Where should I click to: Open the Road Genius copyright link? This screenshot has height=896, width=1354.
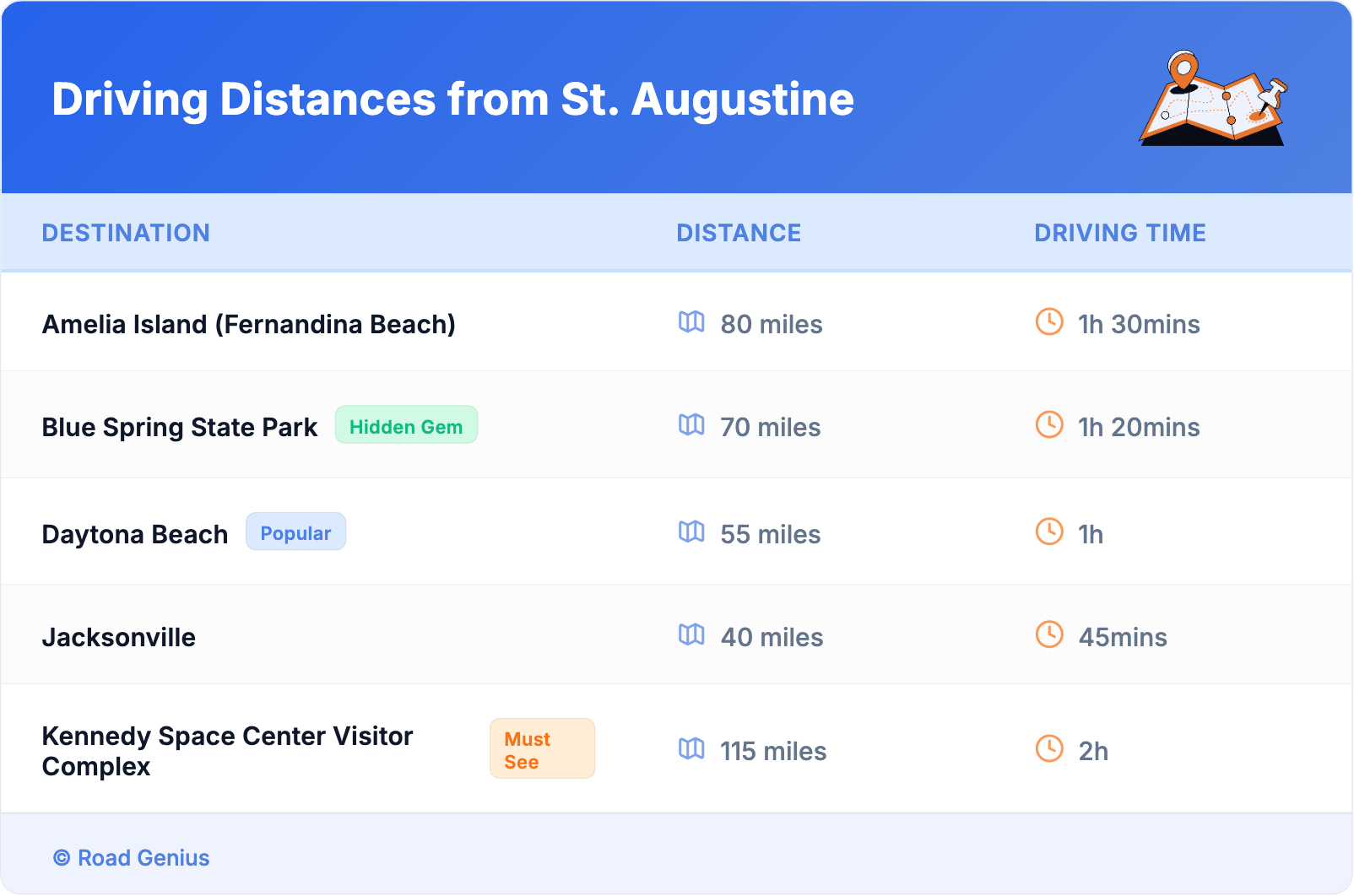point(132,858)
